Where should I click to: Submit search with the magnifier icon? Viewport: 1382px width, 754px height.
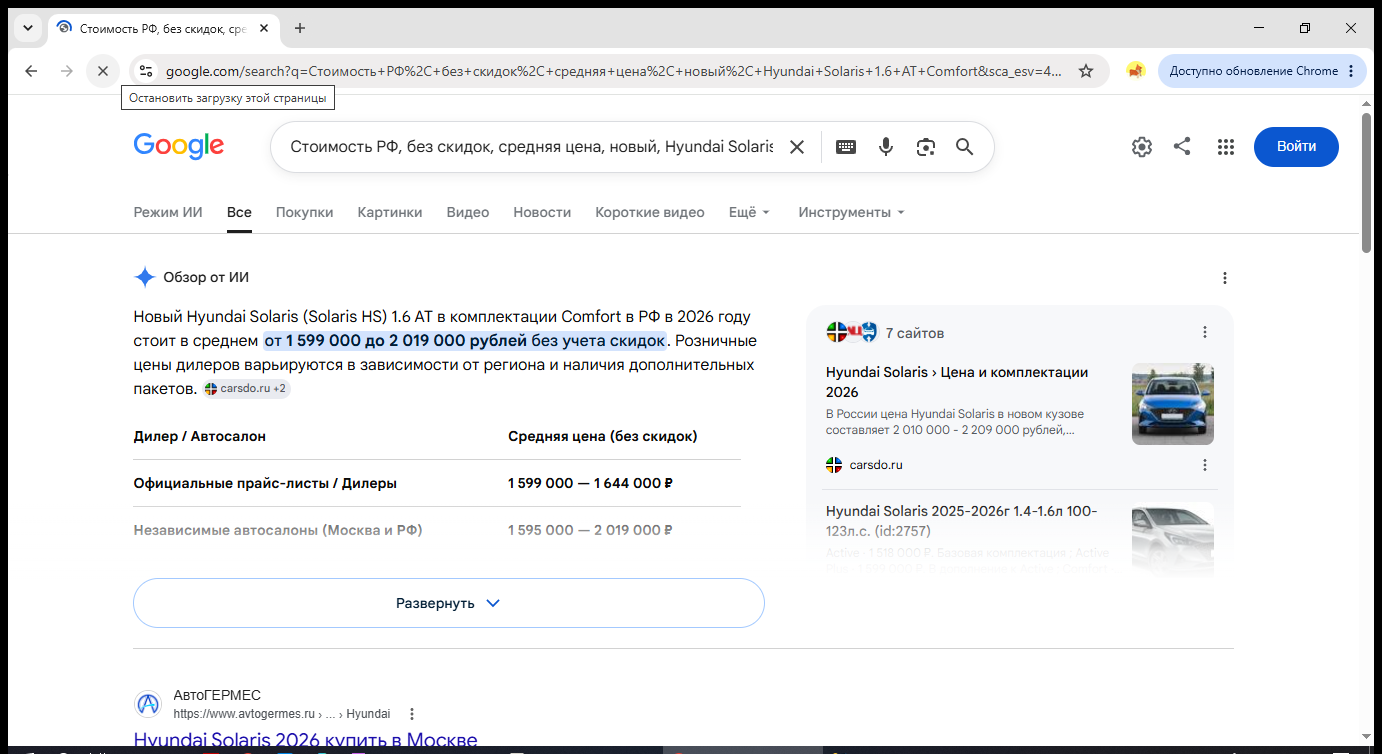click(964, 147)
